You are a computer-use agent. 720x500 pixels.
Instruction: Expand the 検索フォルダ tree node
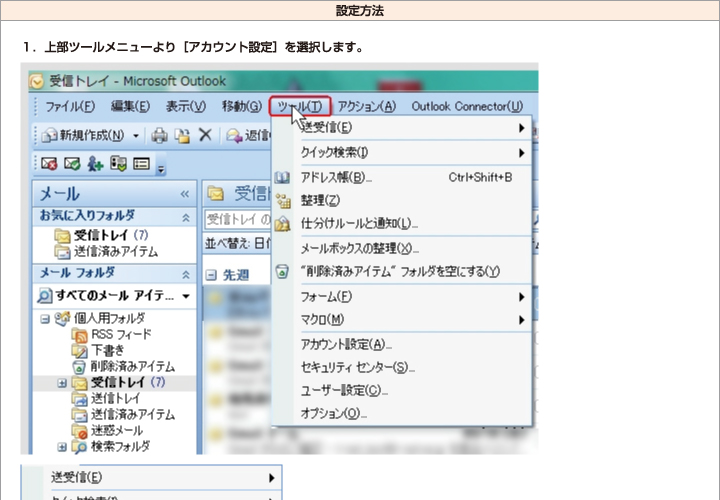(x=62, y=447)
